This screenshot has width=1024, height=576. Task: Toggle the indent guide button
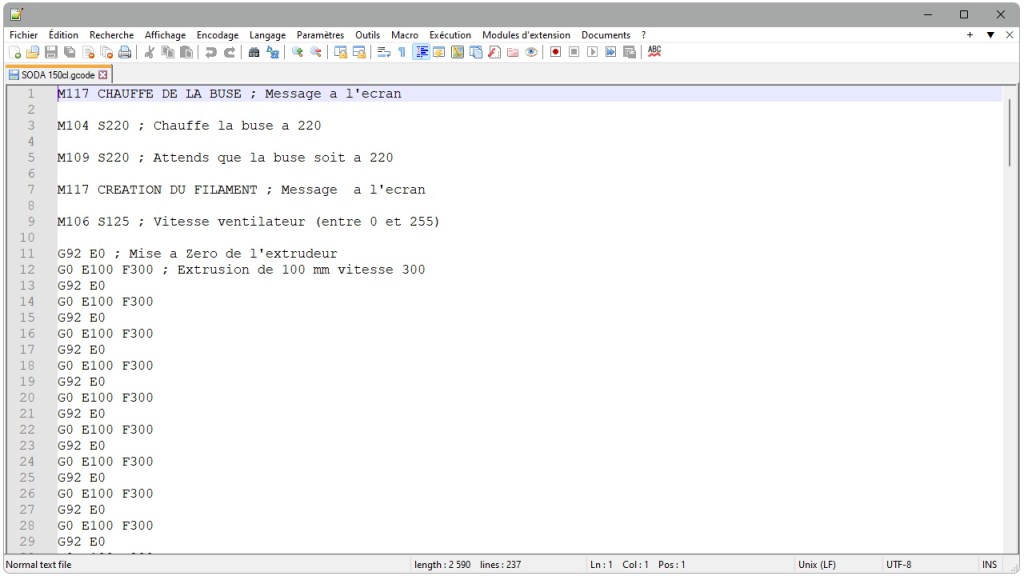421,52
